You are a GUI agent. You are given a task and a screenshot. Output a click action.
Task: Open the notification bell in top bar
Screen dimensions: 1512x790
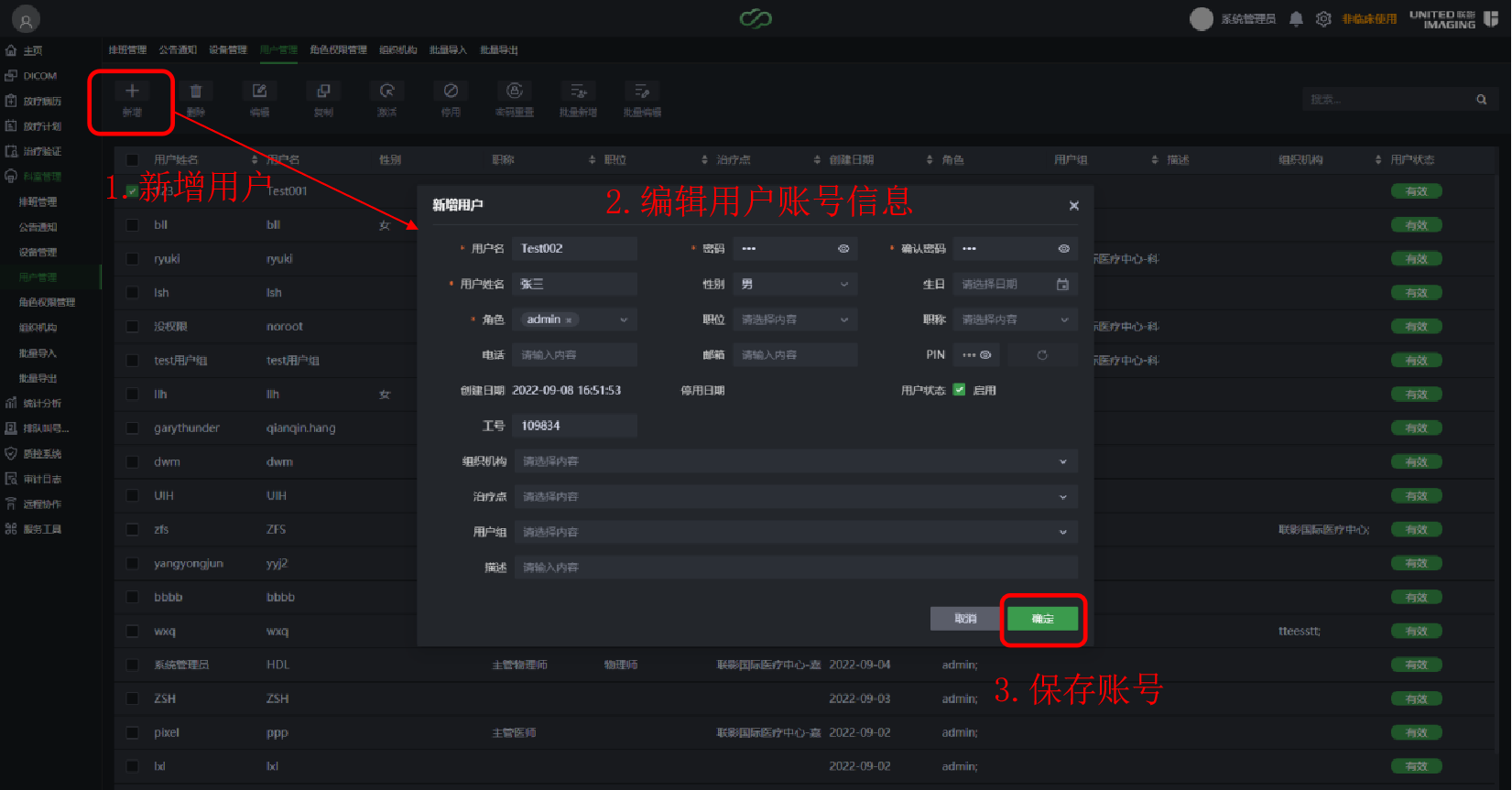(1296, 19)
